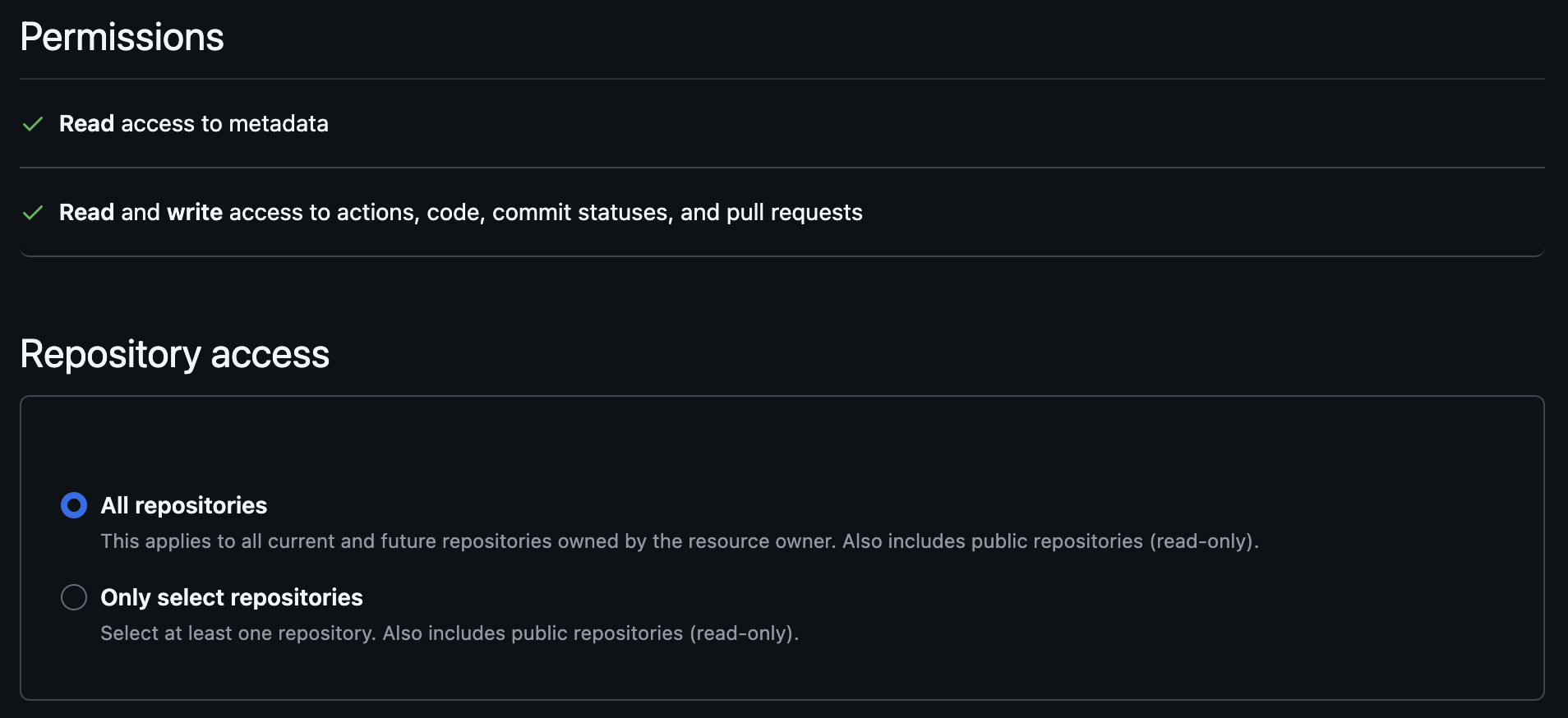The width and height of the screenshot is (1568, 718).
Task: Select the All repositories radio button
Action: click(x=74, y=505)
